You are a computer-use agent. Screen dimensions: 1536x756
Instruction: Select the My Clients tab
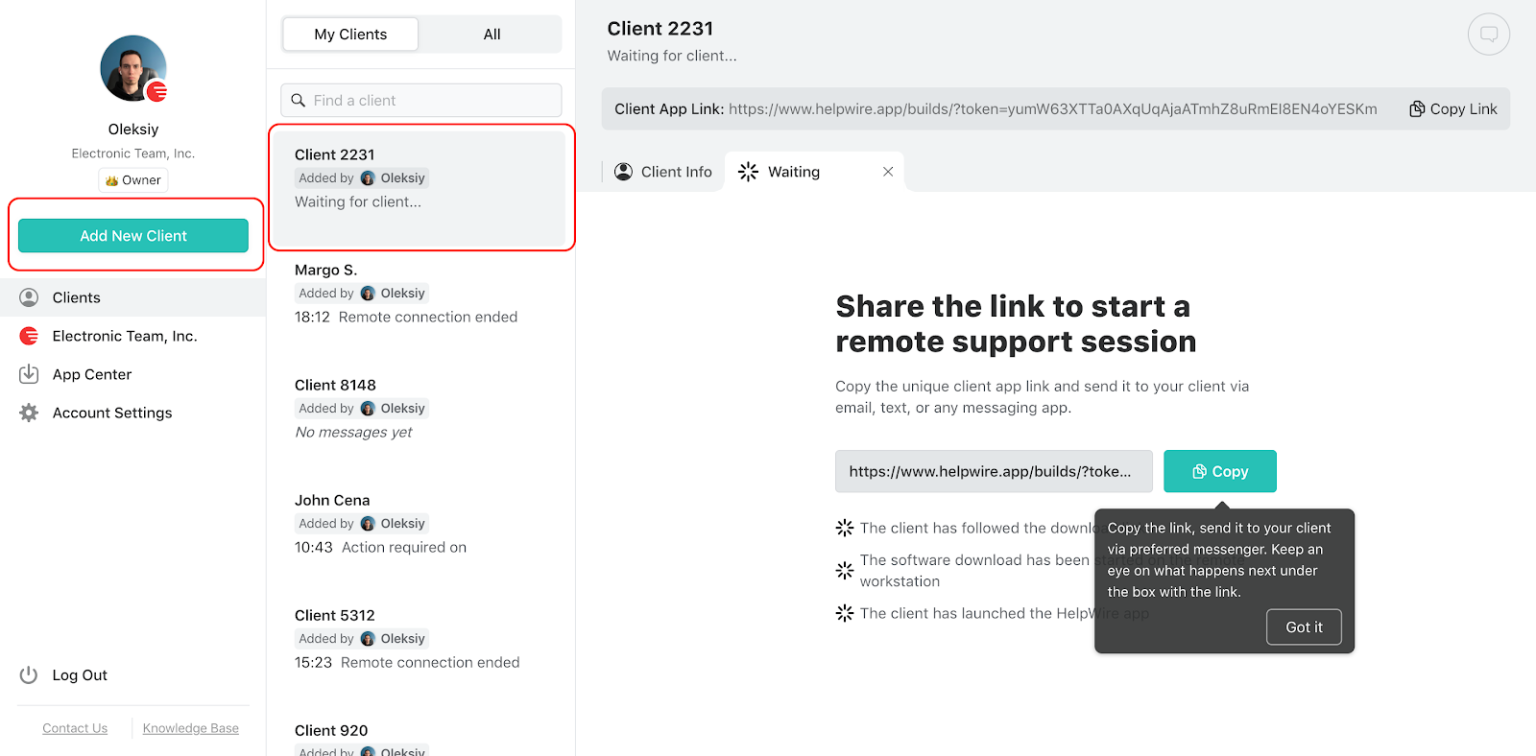click(x=350, y=33)
